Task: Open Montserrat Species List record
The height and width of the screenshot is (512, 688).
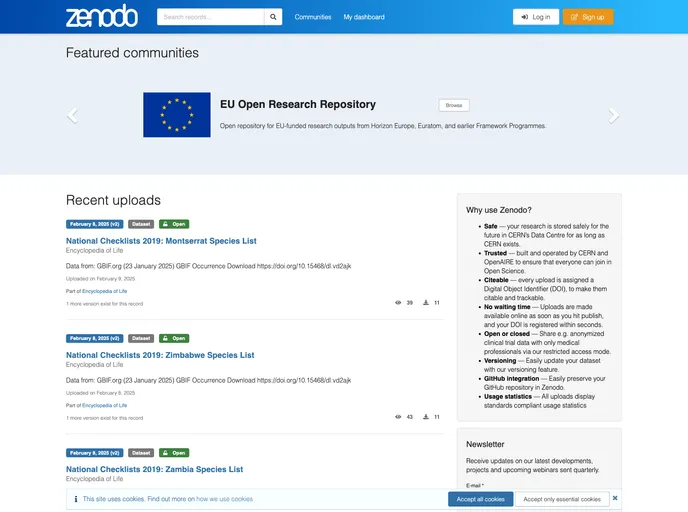Action: [161, 241]
